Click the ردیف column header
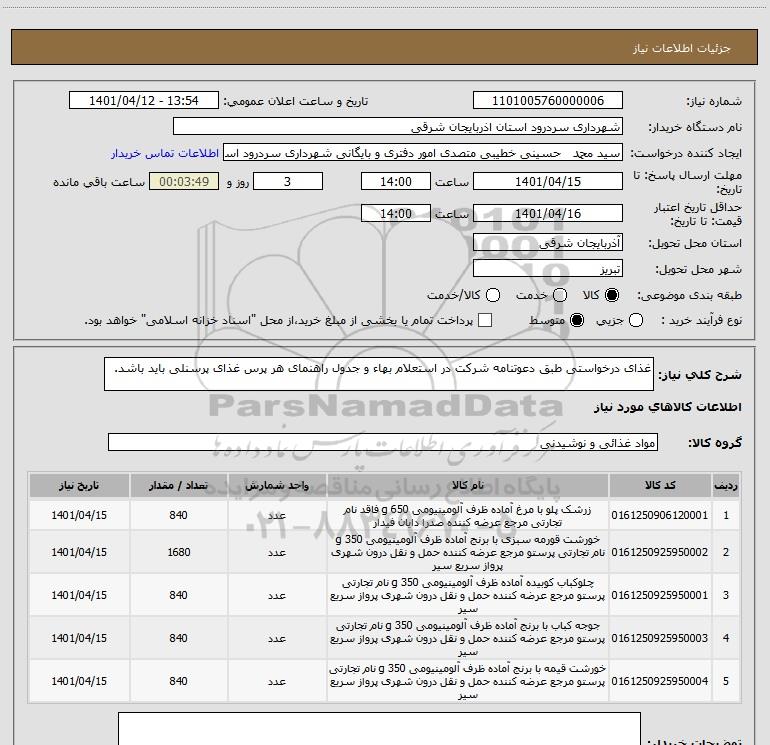770x745 pixels. coord(726,485)
